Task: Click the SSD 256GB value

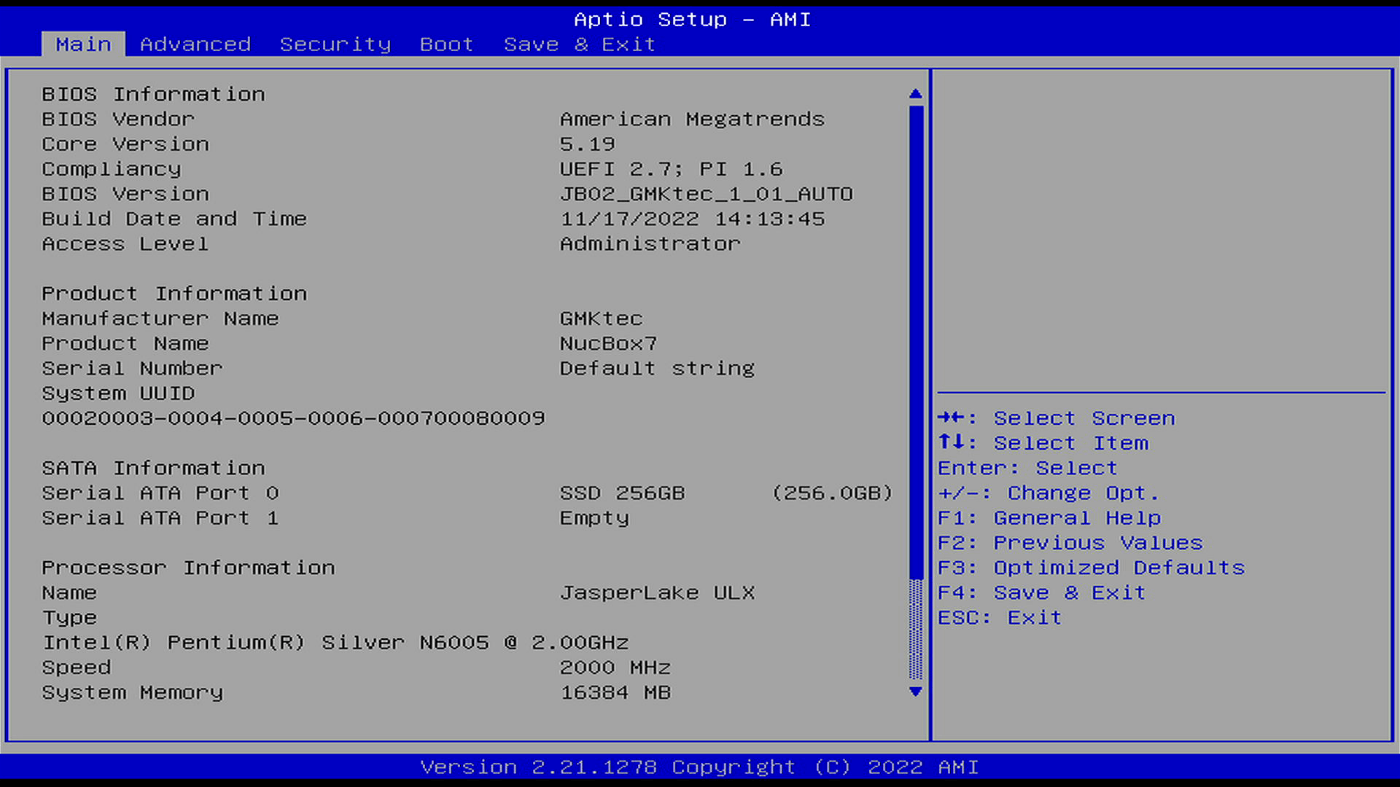Action: (x=622, y=493)
